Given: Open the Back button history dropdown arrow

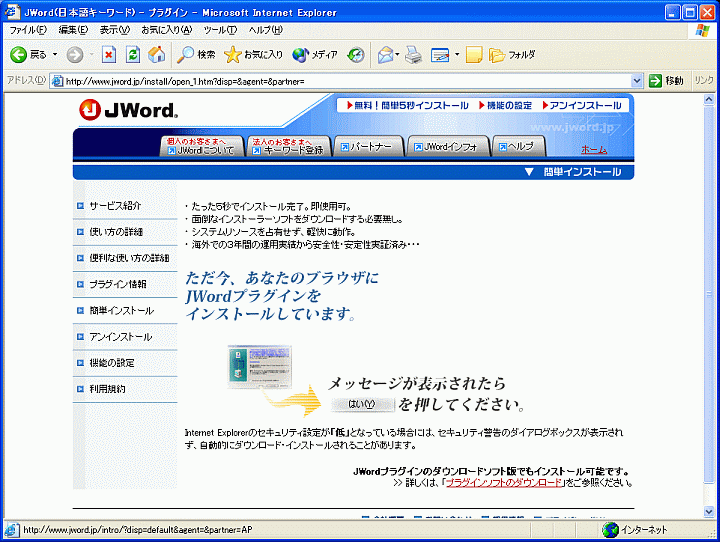Looking at the screenshot, I should click(x=56, y=55).
